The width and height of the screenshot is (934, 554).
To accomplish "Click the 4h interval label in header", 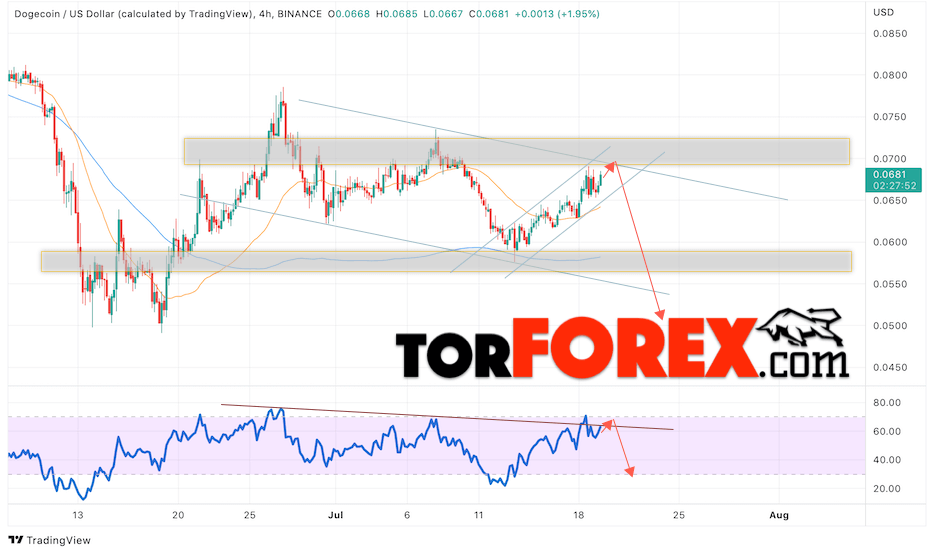I will pyautogui.click(x=266, y=14).
